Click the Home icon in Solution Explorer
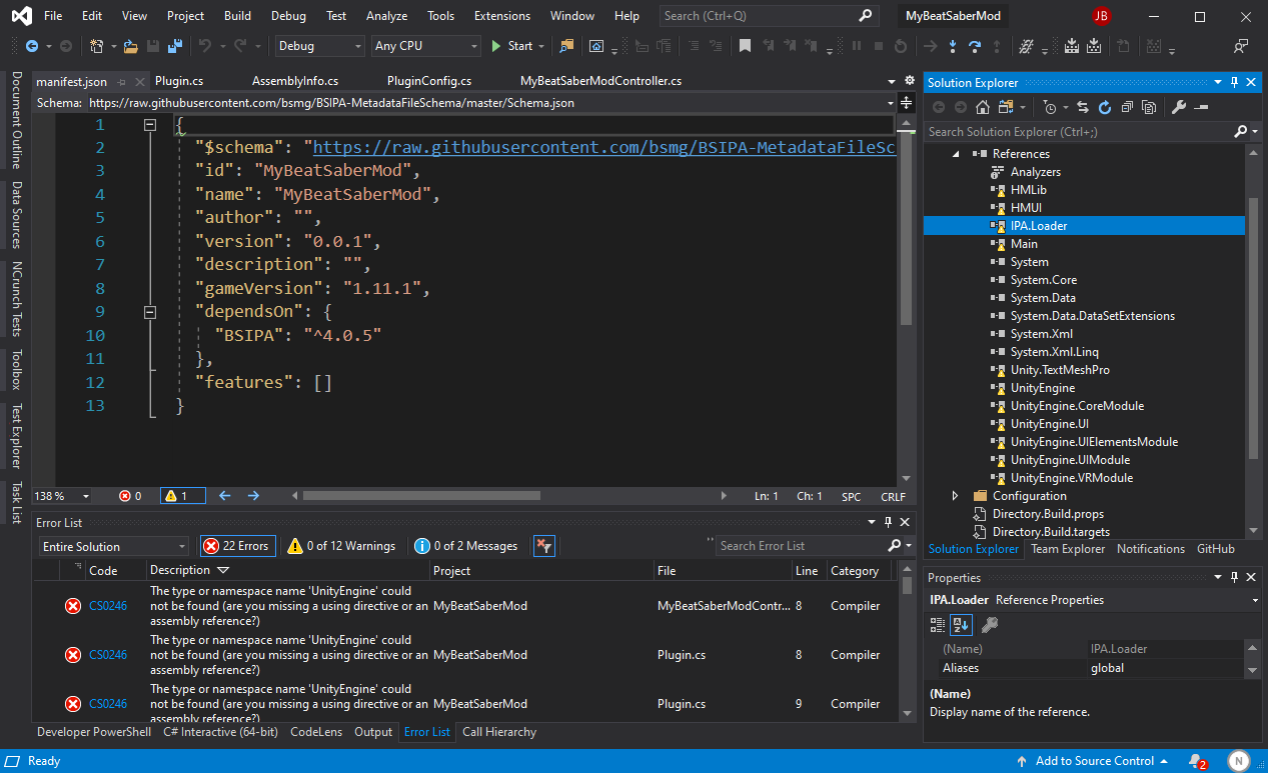 [983, 107]
